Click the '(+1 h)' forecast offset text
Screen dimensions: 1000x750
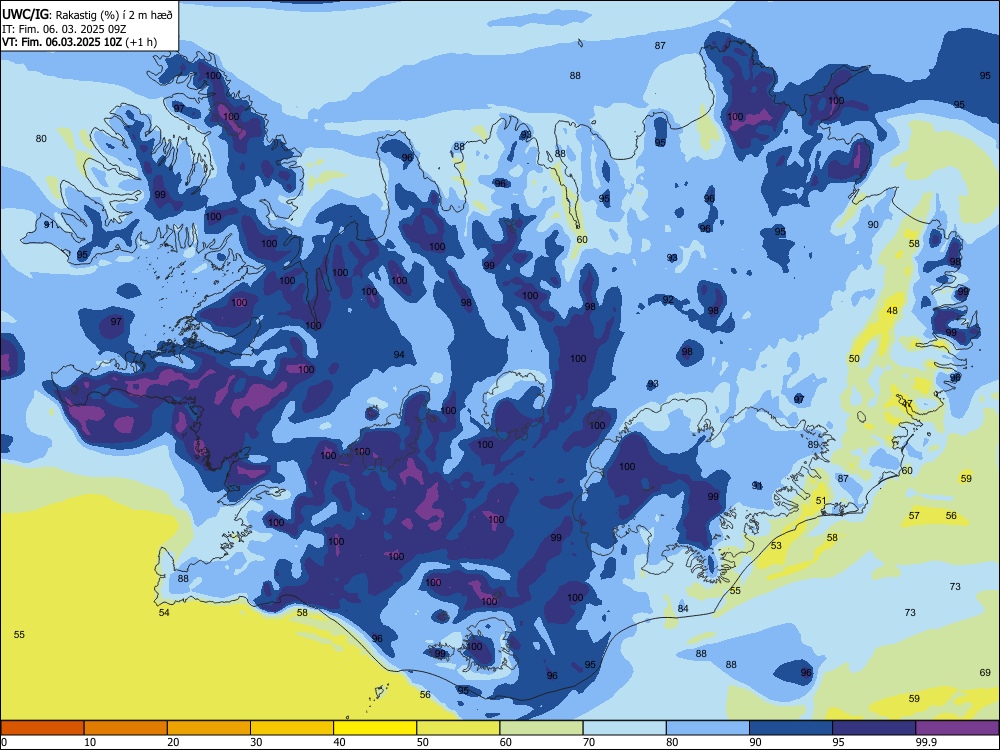coord(141,42)
